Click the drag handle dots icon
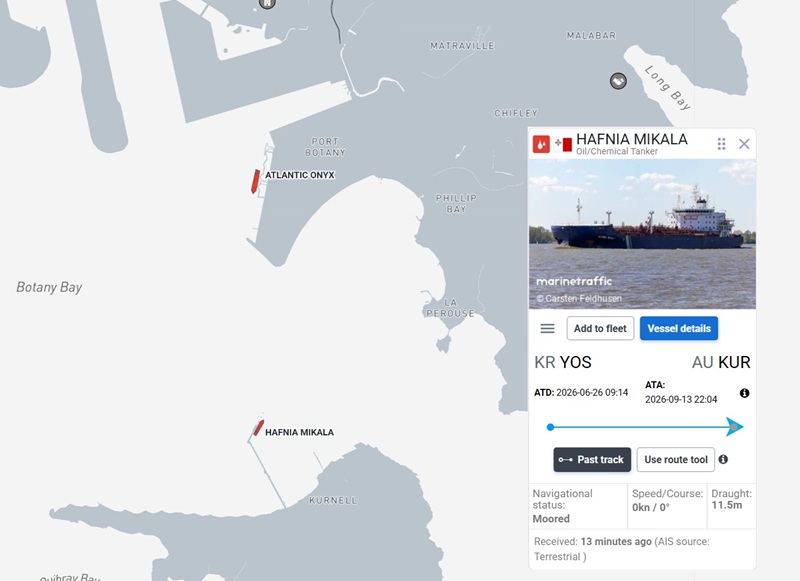Screen dimensions: 800x581 (721, 144)
